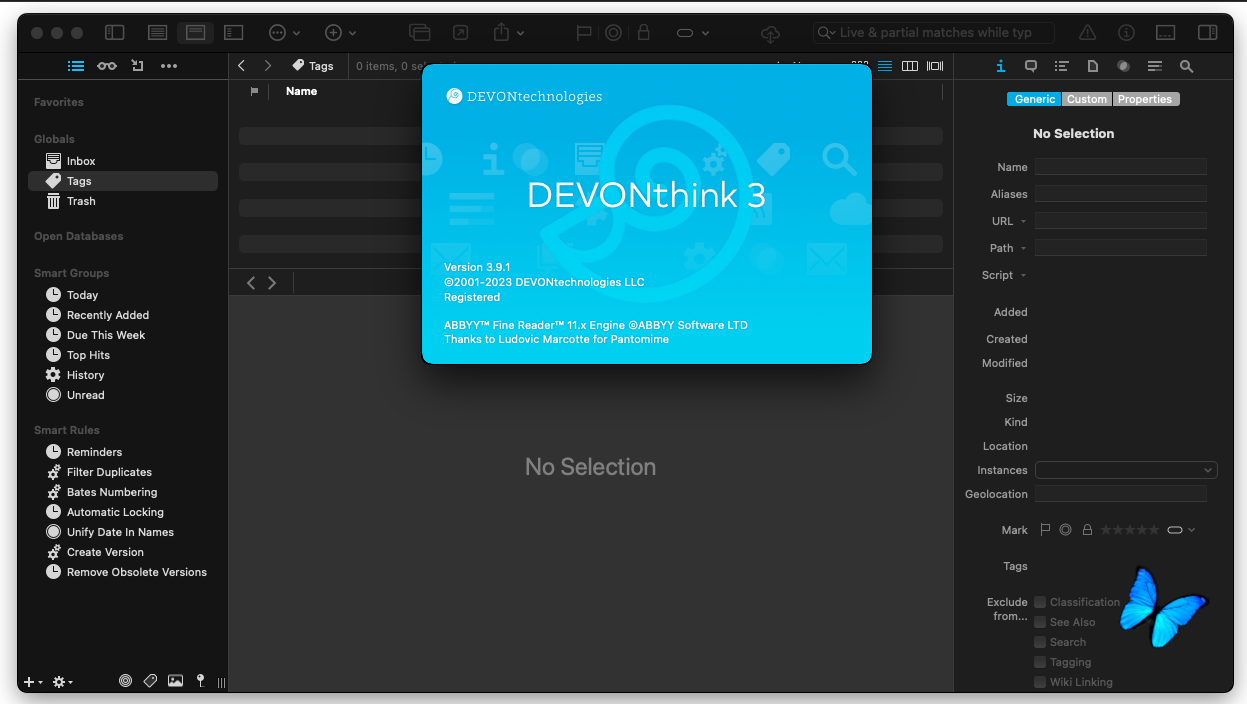Check the Search exclude checkbox
Image resolution: width=1247 pixels, height=704 pixels.
click(1040, 642)
